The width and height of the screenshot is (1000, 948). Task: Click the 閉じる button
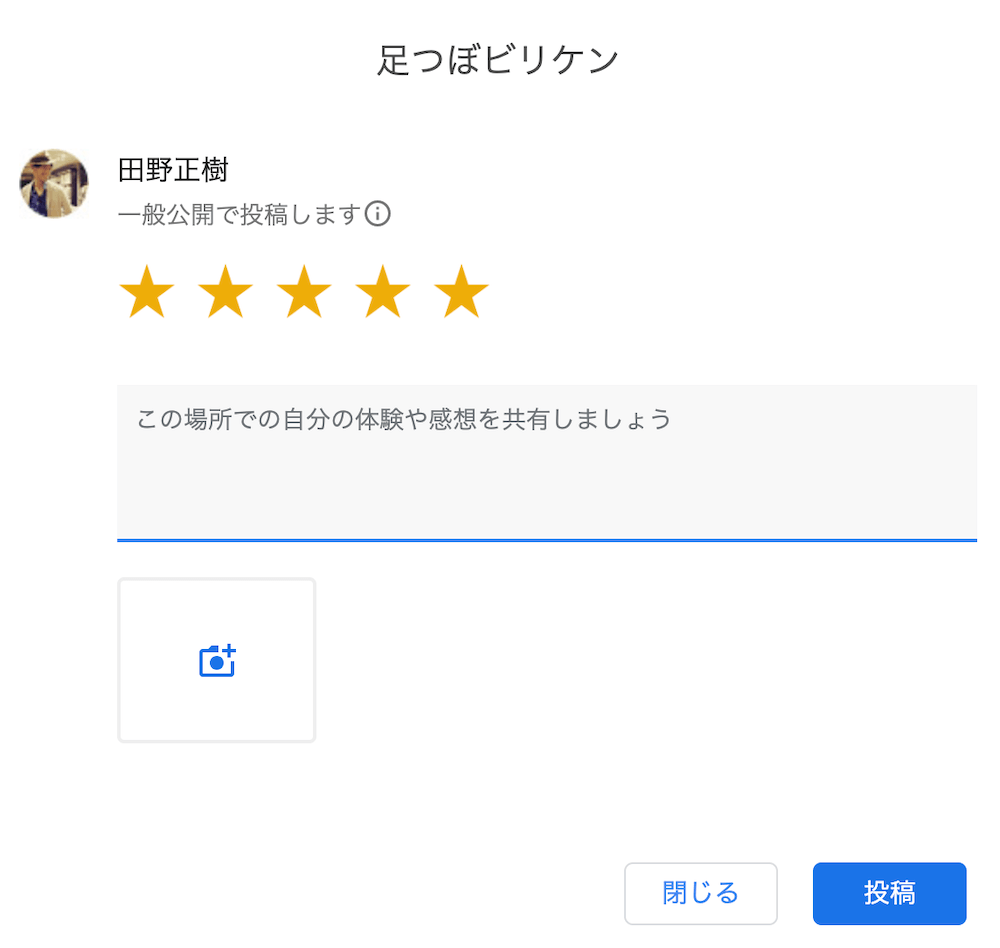pos(700,893)
